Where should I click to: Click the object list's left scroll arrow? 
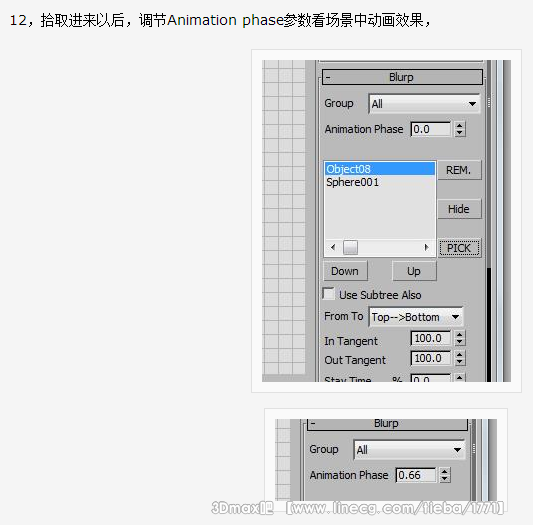coord(333,247)
